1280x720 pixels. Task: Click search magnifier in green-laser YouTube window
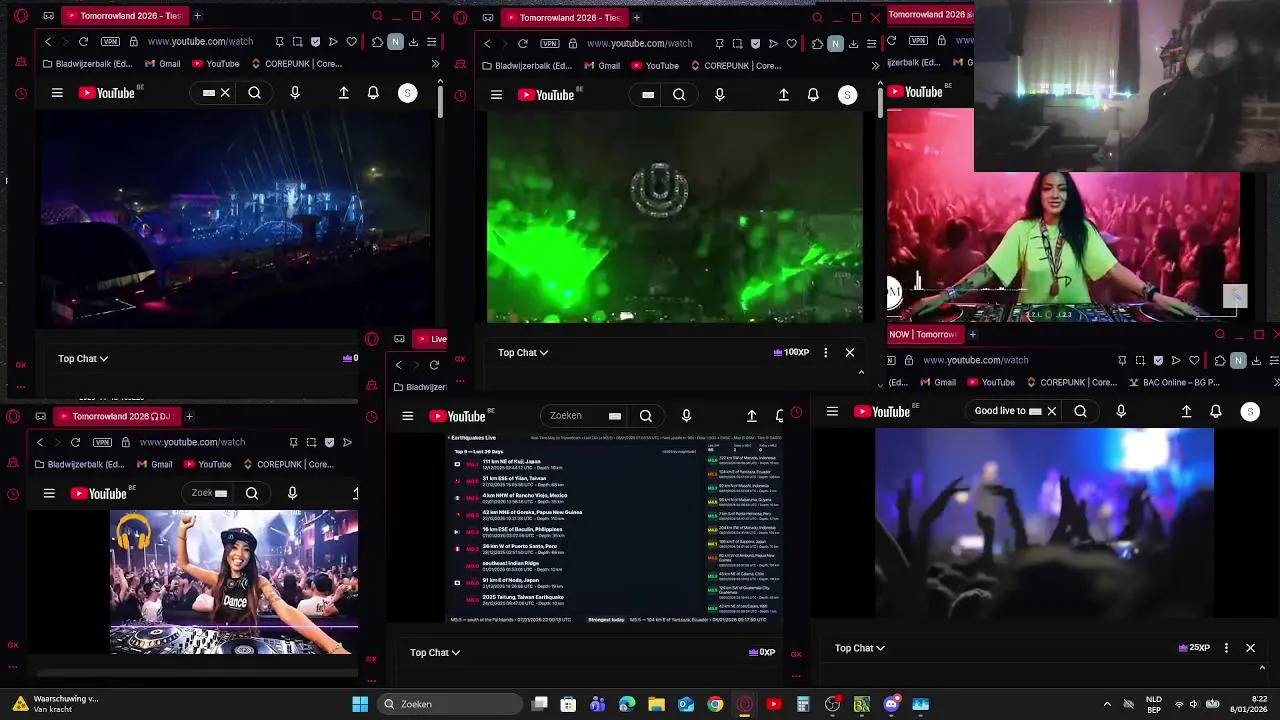(679, 95)
